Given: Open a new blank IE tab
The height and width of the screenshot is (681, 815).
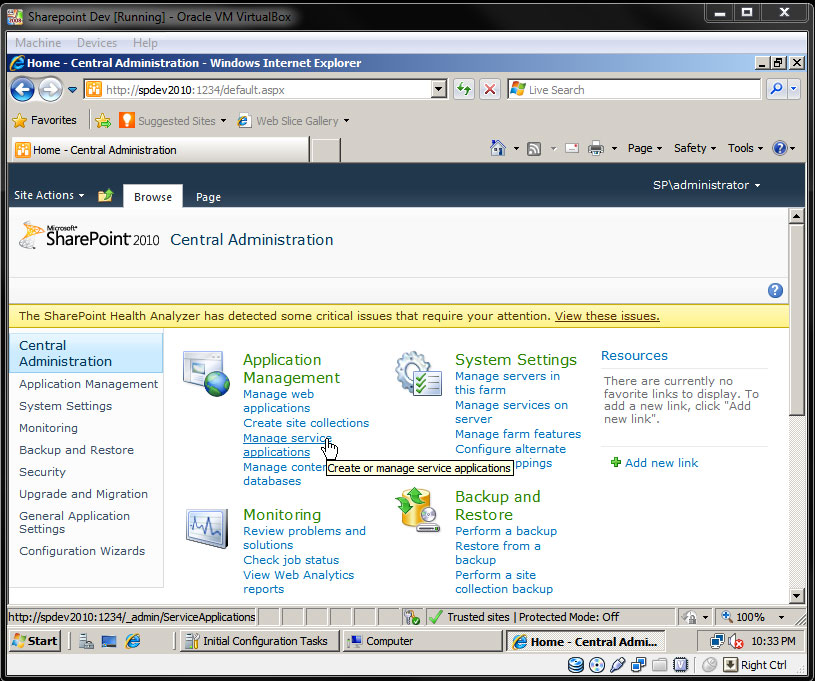Looking at the screenshot, I should 325,150.
